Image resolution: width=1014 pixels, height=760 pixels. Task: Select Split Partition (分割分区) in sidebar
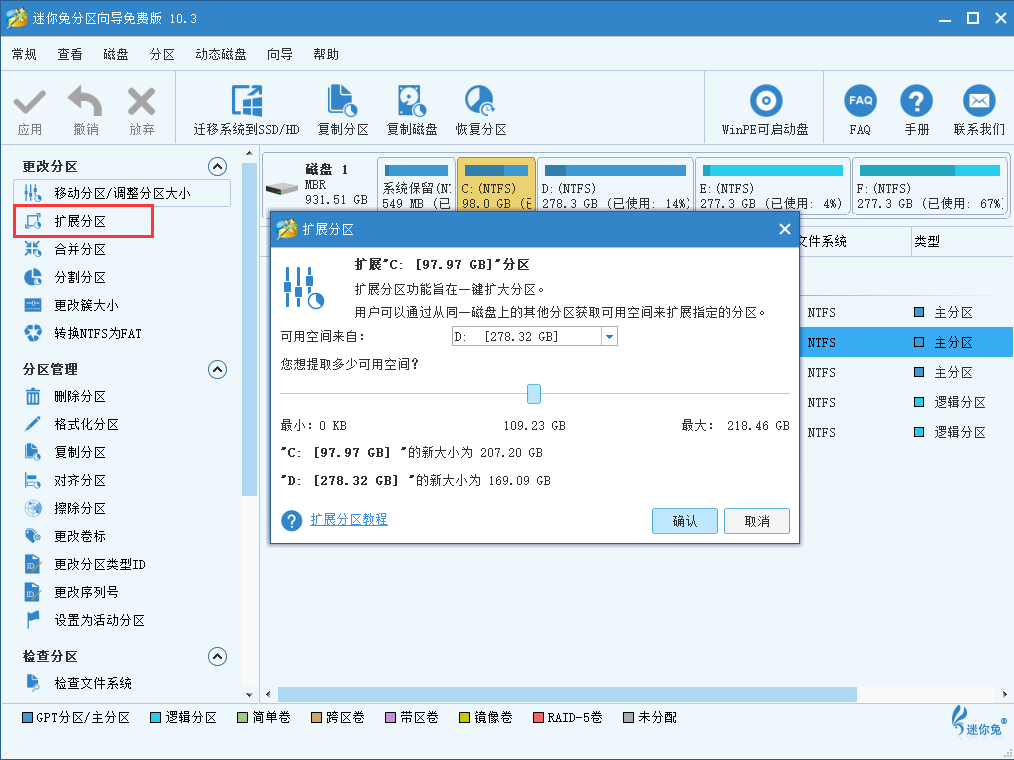tap(80, 277)
